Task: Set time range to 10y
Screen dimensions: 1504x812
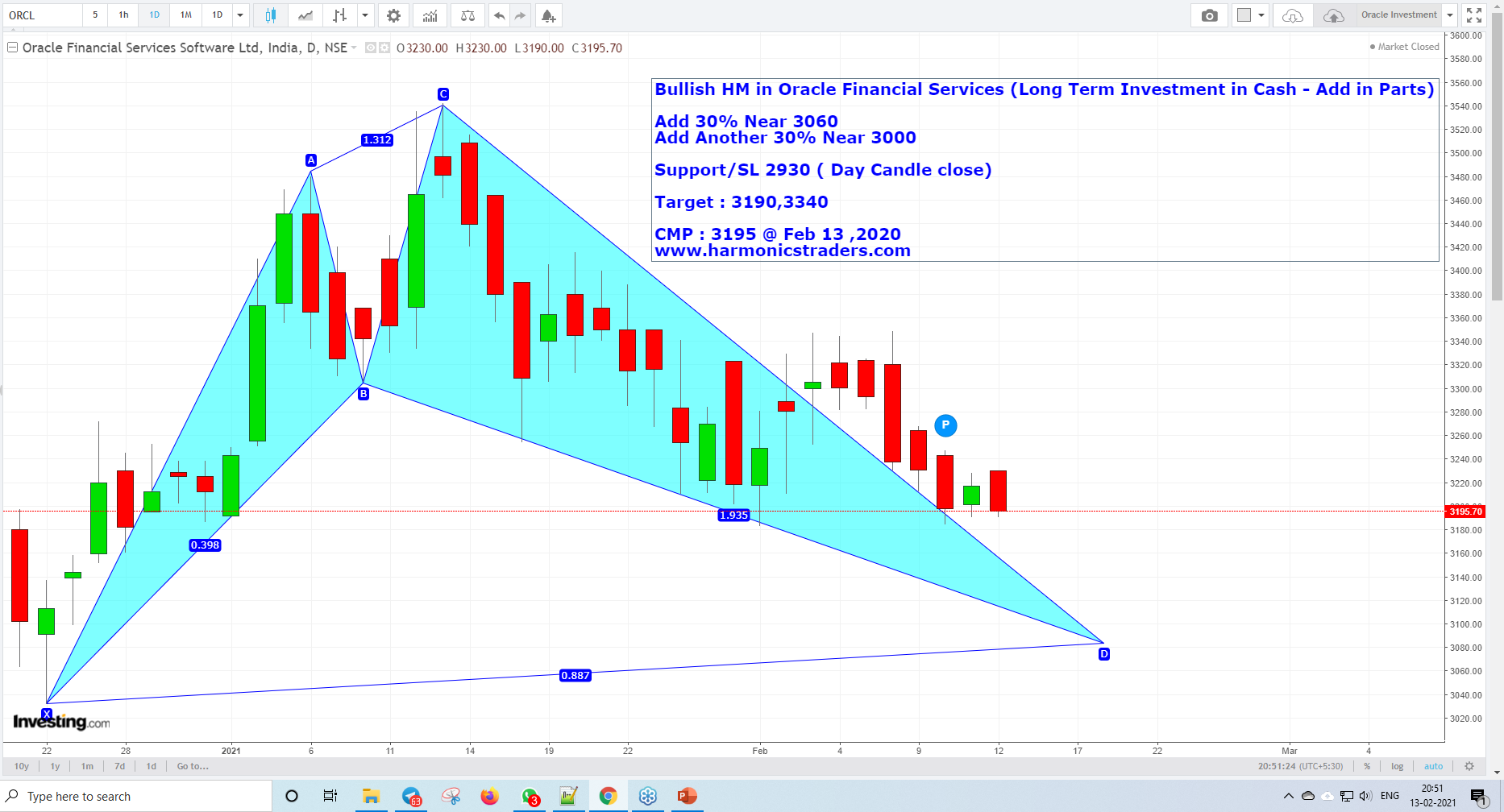Action: [x=22, y=766]
